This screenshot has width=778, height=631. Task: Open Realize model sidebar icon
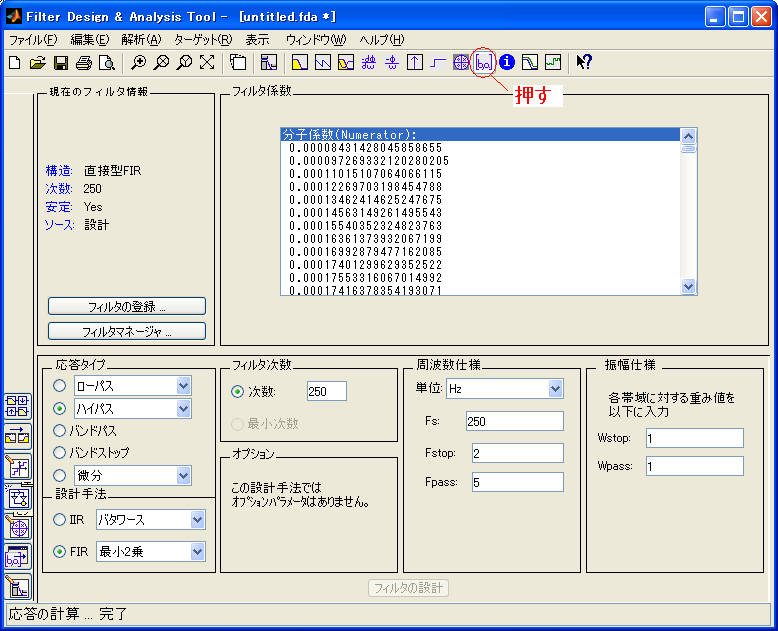pyautogui.click(x=18, y=497)
